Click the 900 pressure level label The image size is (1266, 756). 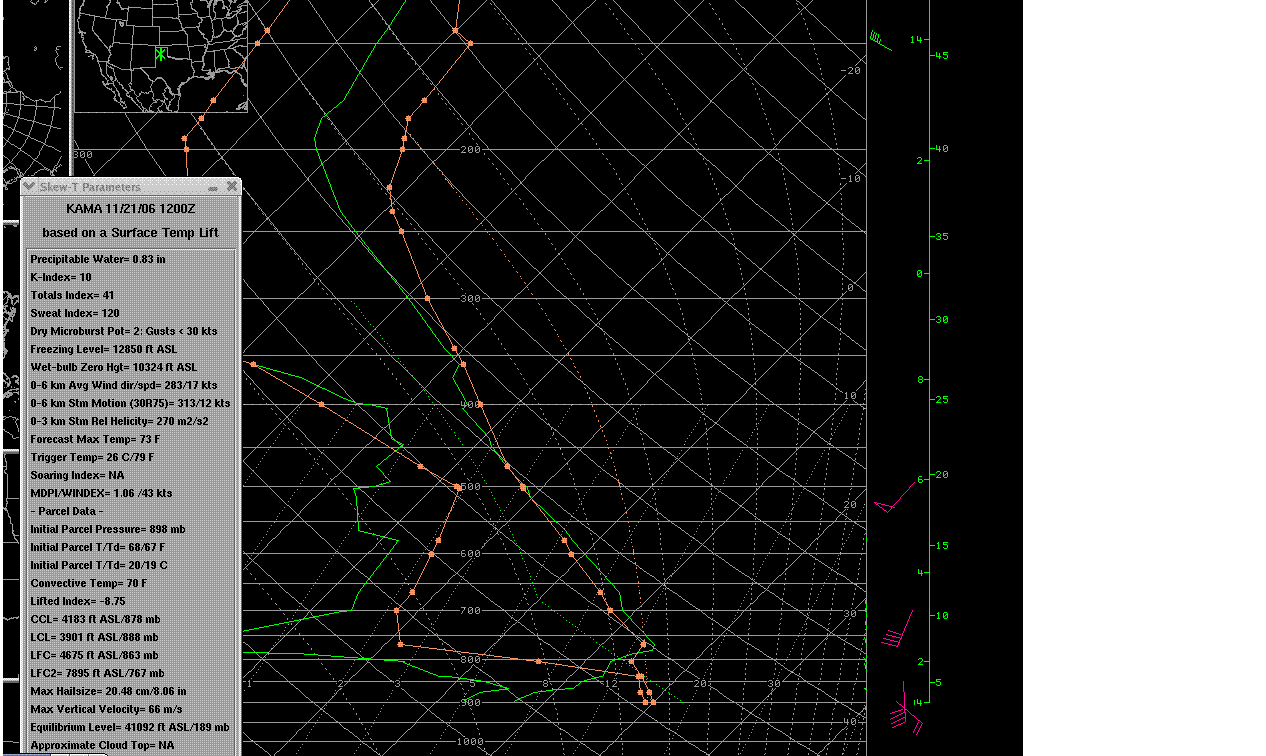tap(470, 703)
